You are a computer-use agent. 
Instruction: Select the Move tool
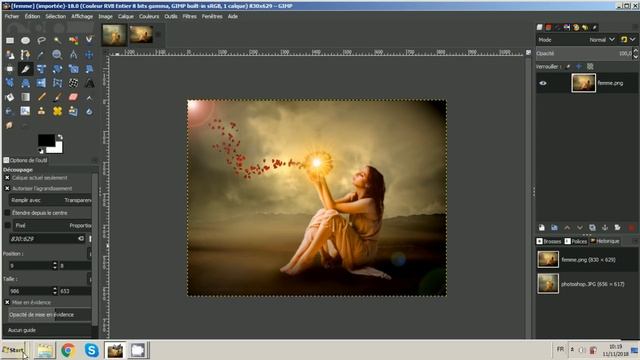click(x=89, y=55)
